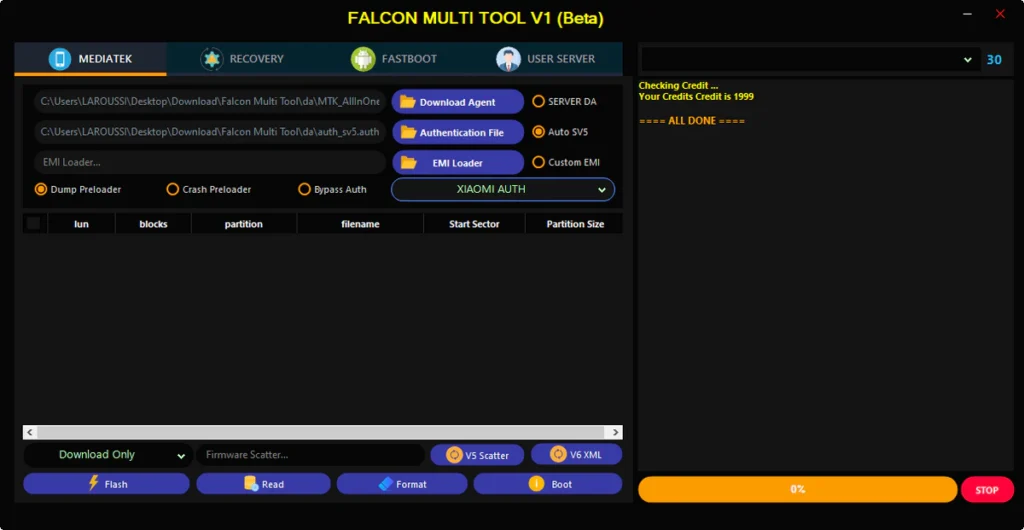Image resolution: width=1024 pixels, height=530 pixels.
Task: Click the V6 XML gear icon
Action: pos(558,454)
